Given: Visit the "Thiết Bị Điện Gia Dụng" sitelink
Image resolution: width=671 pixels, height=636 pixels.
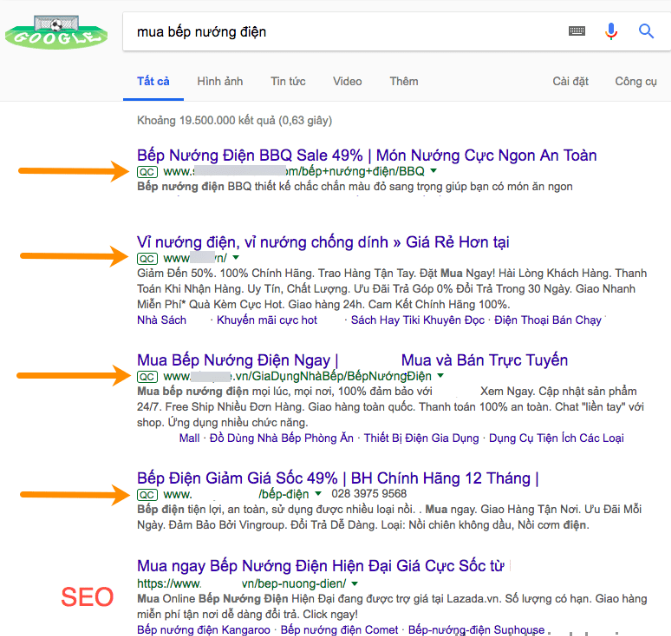Looking at the screenshot, I should pyautogui.click(x=420, y=438).
